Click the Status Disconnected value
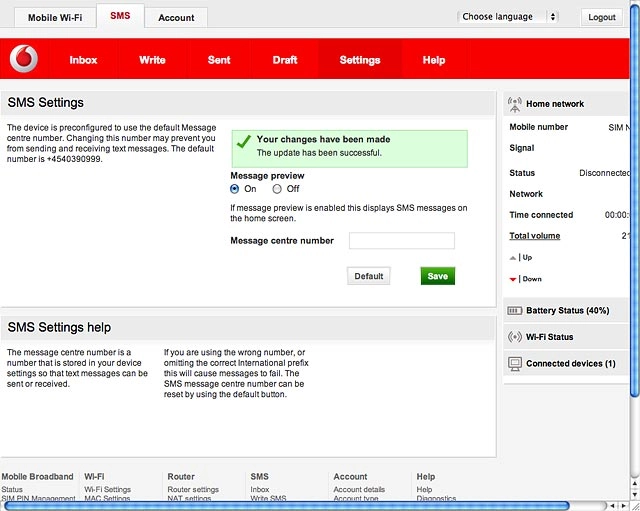Image resolution: width=640 pixels, height=511 pixels. coord(605,173)
